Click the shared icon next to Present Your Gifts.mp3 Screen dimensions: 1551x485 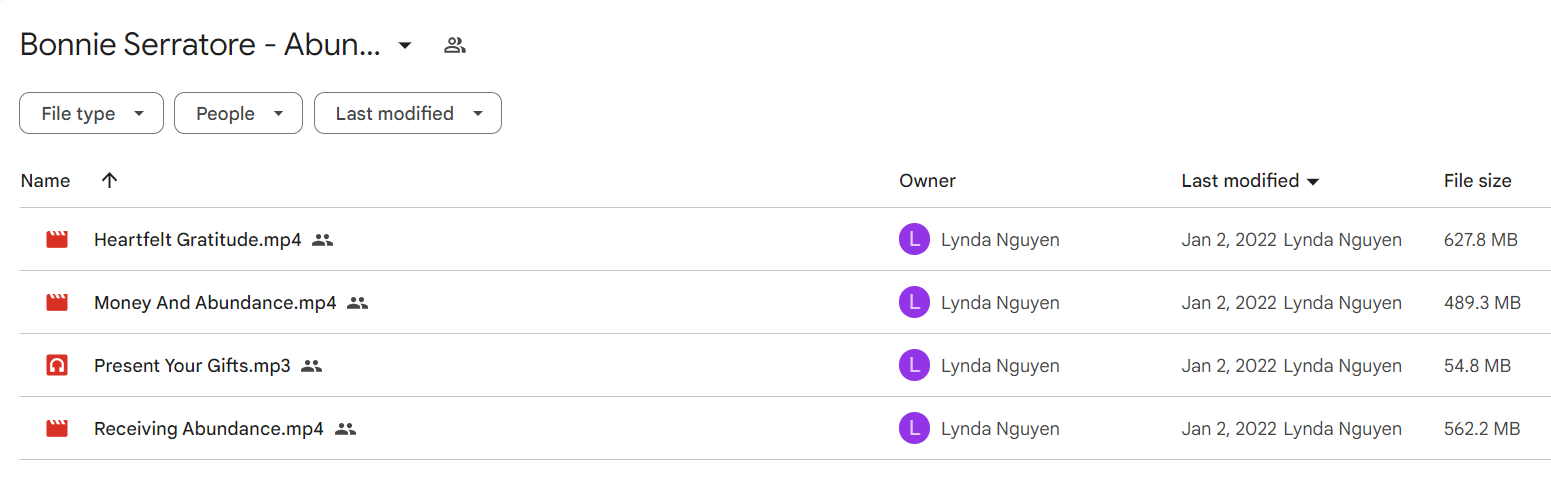pyautogui.click(x=311, y=366)
